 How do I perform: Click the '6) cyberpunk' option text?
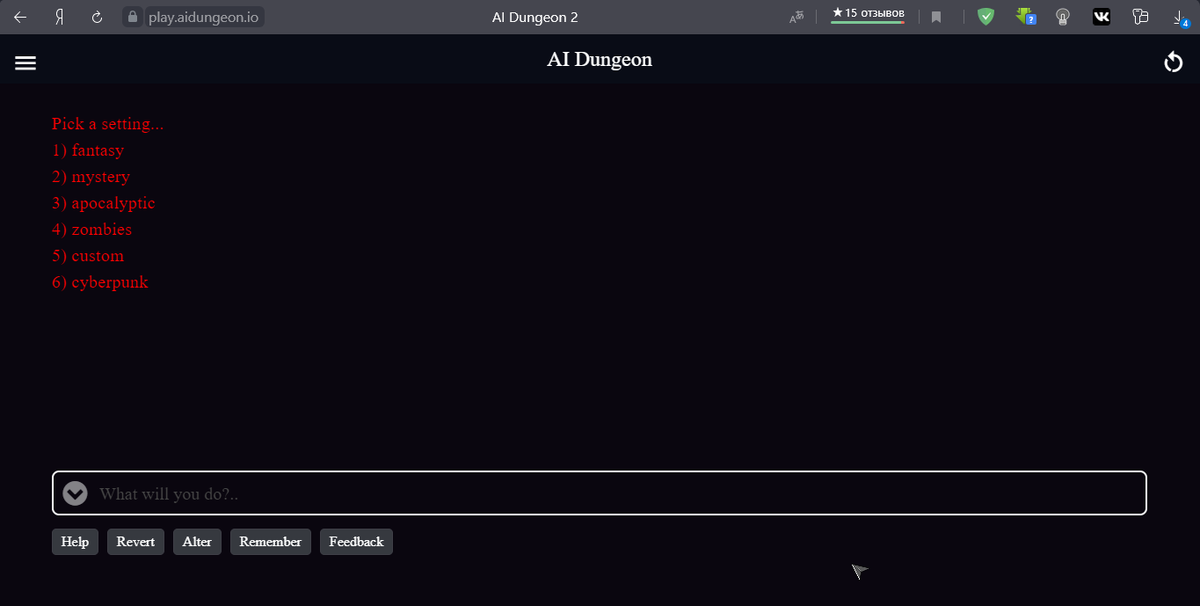pyautogui.click(x=100, y=282)
